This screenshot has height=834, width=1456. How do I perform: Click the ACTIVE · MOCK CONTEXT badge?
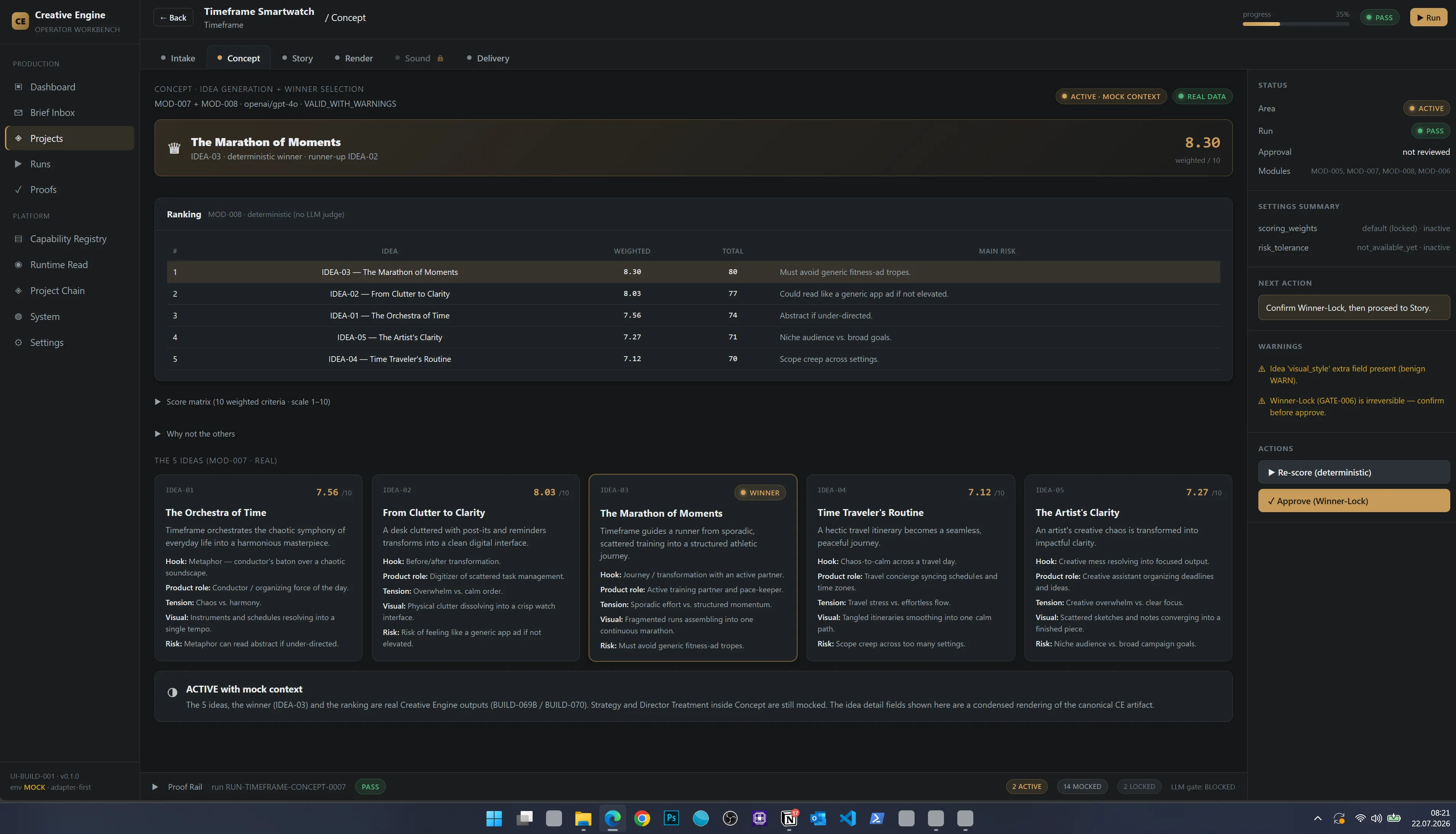click(x=1111, y=96)
